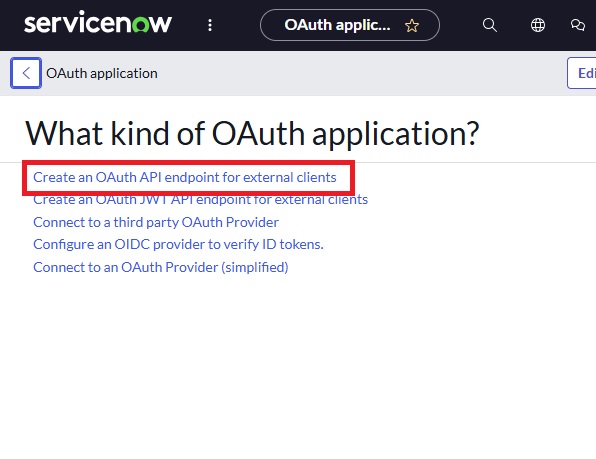This screenshot has width=596, height=459.
Task: Choose Create an OAuth JWT API endpoint link
Action: (x=200, y=200)
